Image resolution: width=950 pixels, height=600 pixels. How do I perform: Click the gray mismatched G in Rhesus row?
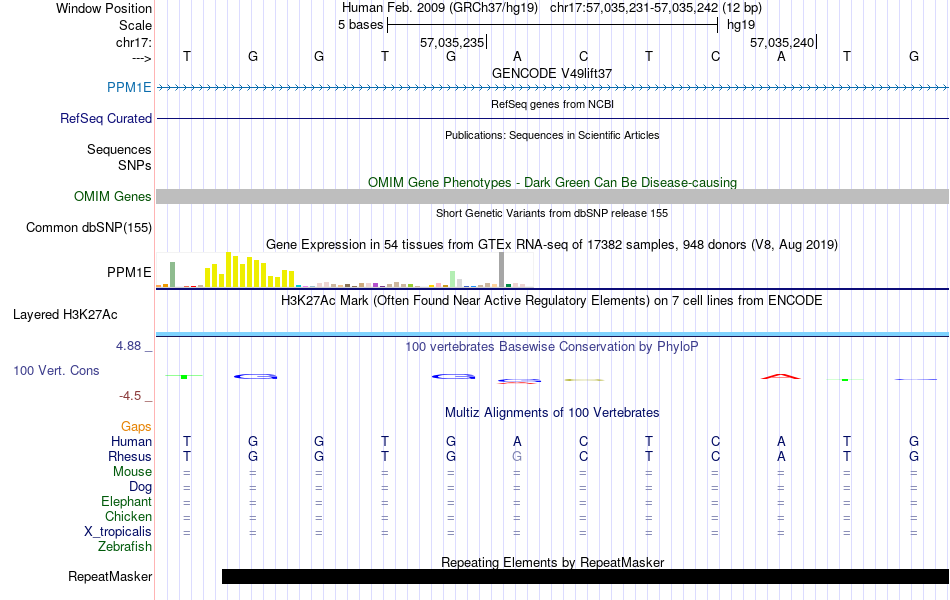(x=517, y=456)
